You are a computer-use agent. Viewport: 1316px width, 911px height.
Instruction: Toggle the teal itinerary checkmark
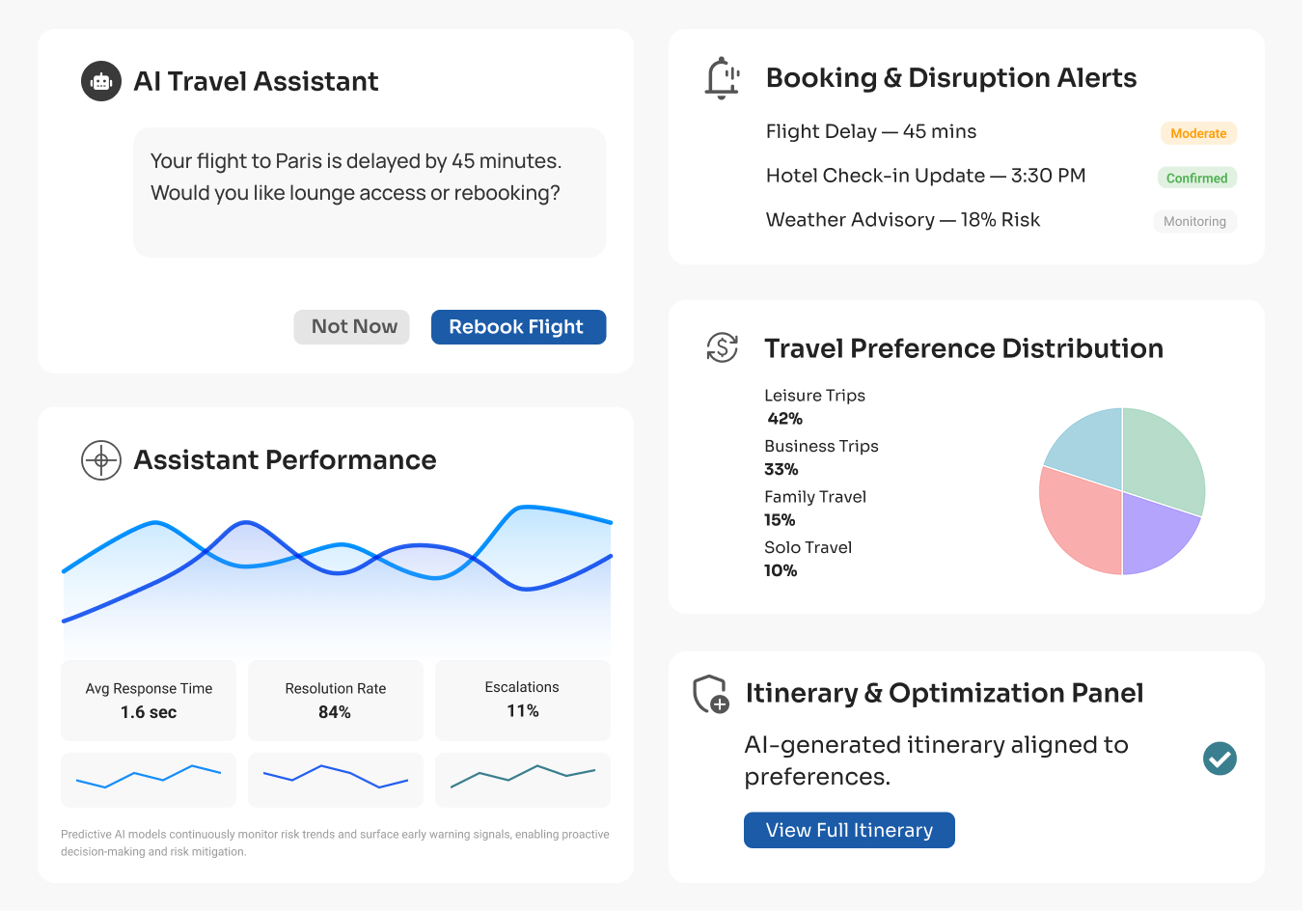pos(1220,759)
